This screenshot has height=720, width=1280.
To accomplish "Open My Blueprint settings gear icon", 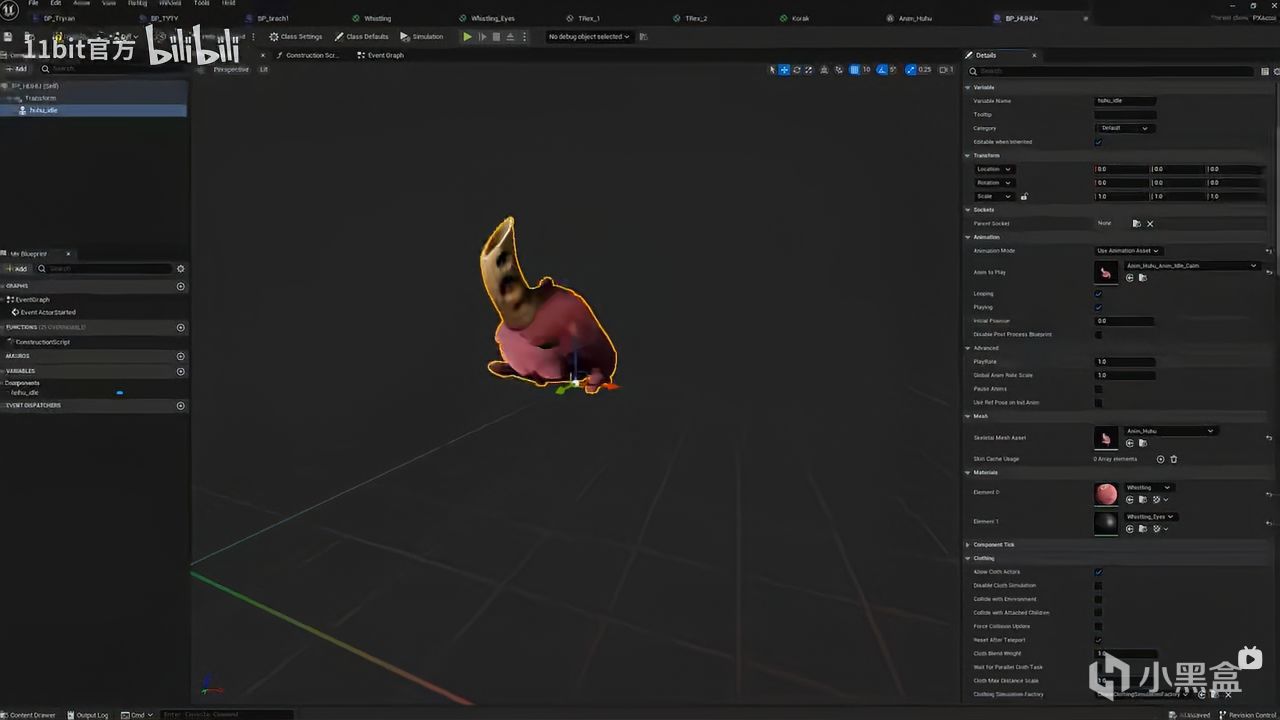I will (x=181, y=269).
